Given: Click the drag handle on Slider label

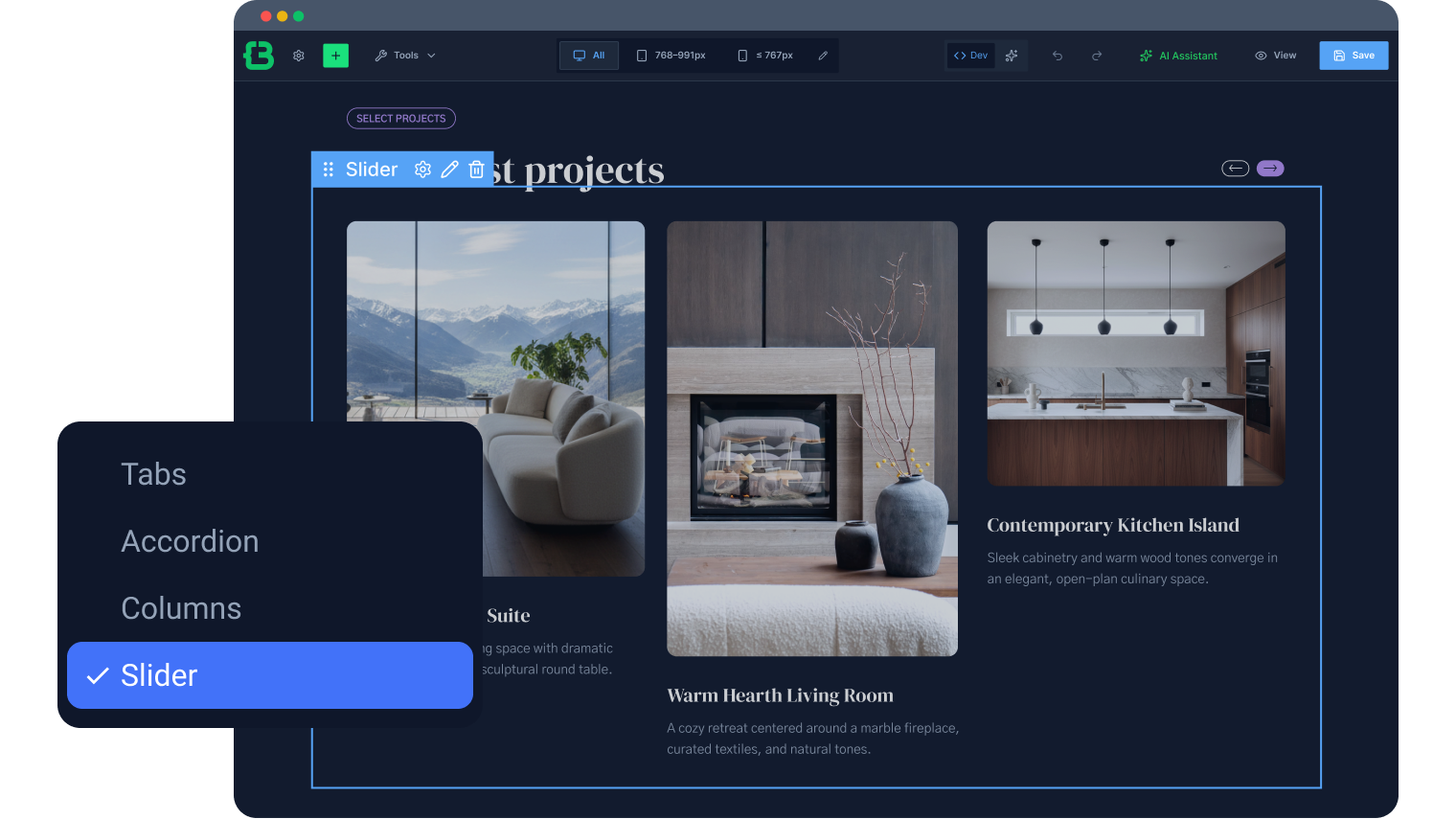Looking at the screenshot, I should coord(328,170).
